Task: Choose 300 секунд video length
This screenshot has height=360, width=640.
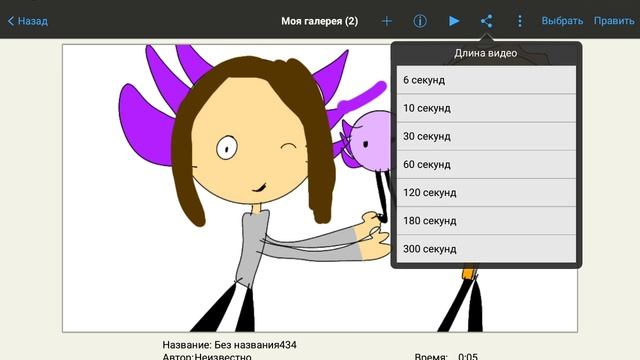Action: coord(486,249)
